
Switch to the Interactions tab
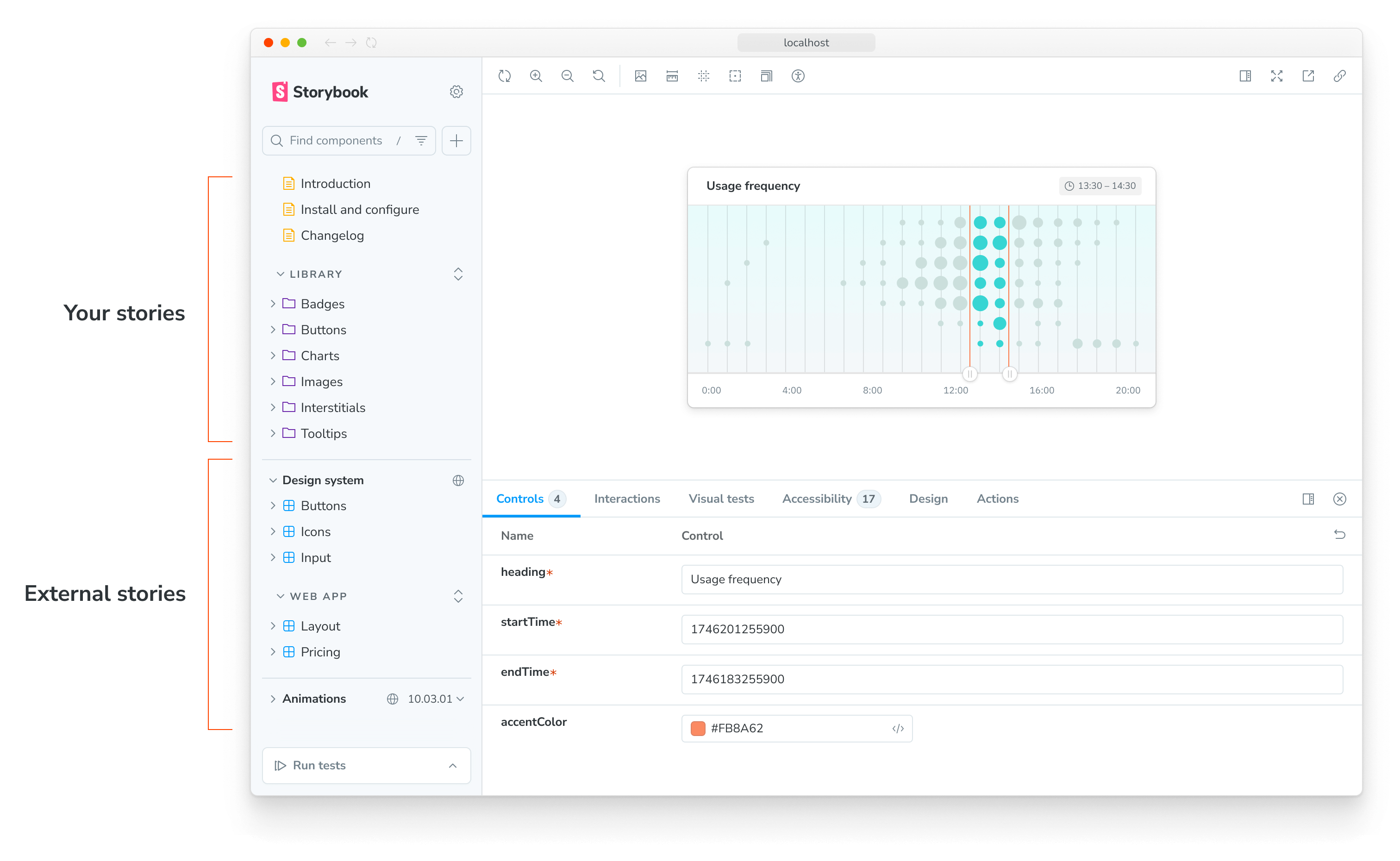coord(627,499)
